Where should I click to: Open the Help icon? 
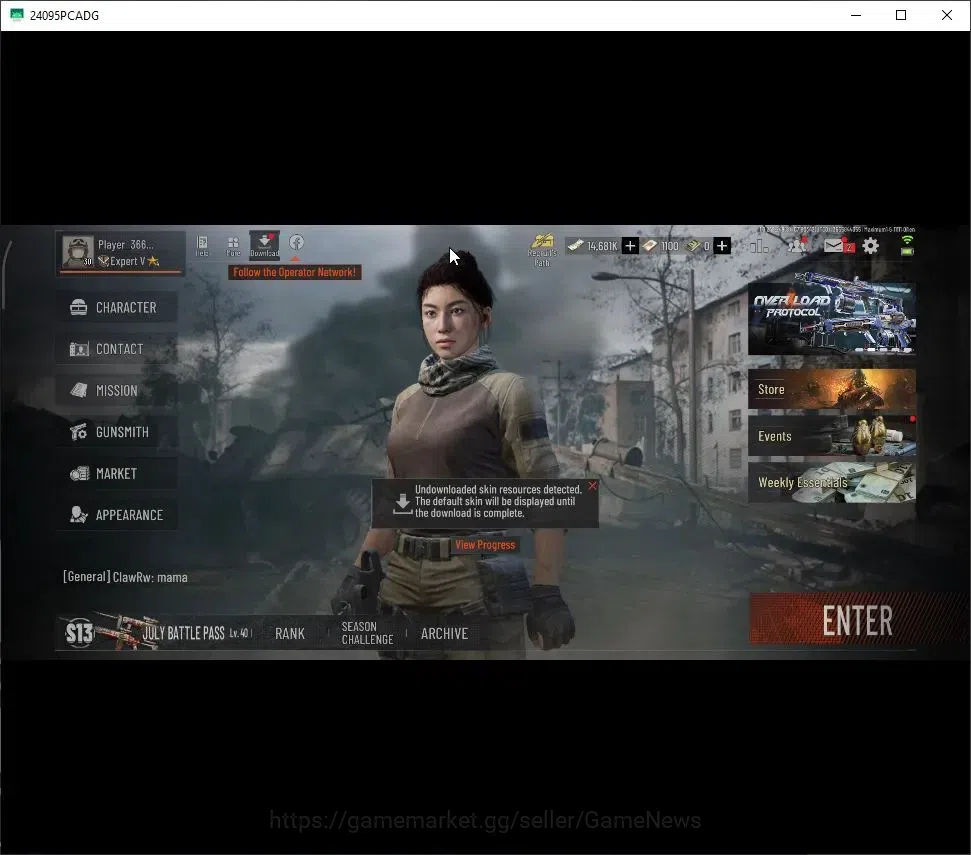coord(202,245)
